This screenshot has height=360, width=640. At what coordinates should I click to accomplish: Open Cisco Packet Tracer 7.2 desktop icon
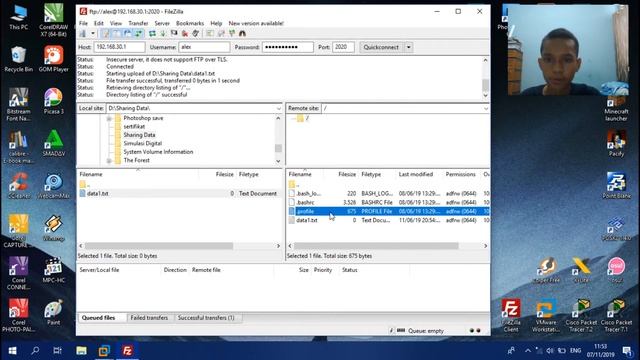pos(581,315)
